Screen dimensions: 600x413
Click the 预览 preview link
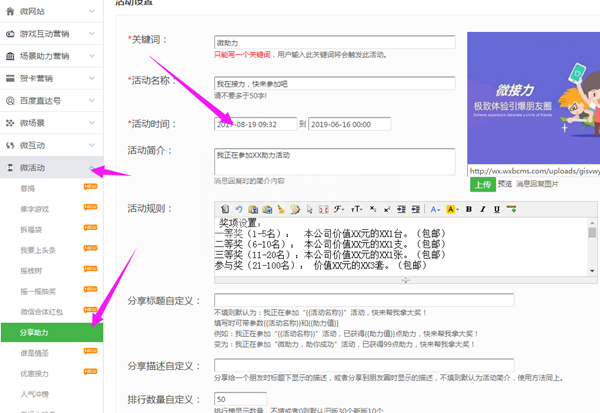[x=505, y=184]
